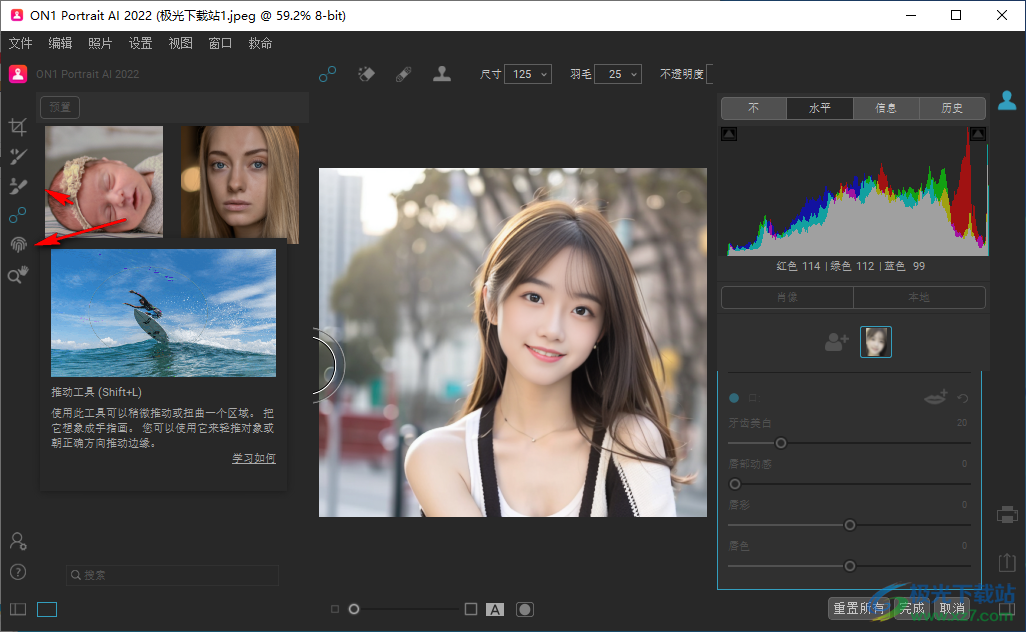This screenshot has width=1026, height=632.
Task: Switch to the 不 tab
Action: [754, 108]
